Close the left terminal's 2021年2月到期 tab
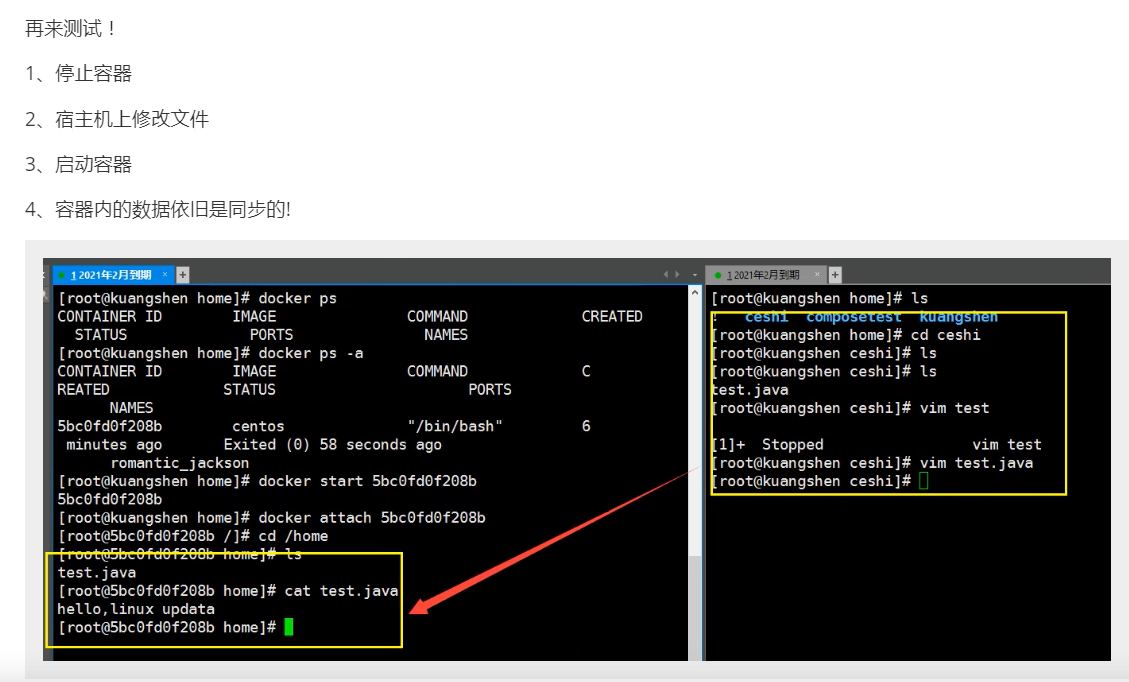This screenshot has height=682, width=1129. click(165, 274)
